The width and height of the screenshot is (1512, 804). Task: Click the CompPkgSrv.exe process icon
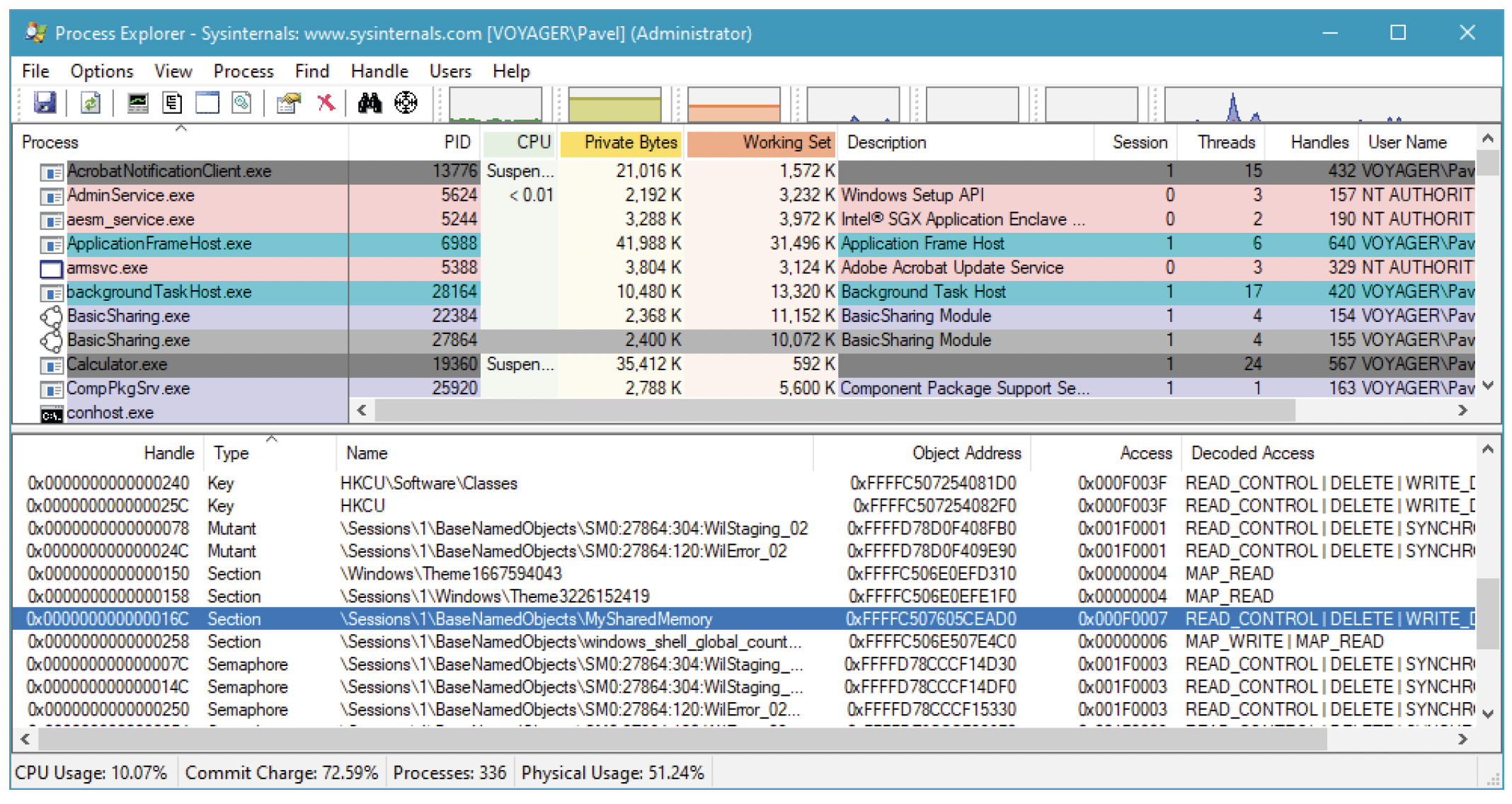tap(51, 389)
